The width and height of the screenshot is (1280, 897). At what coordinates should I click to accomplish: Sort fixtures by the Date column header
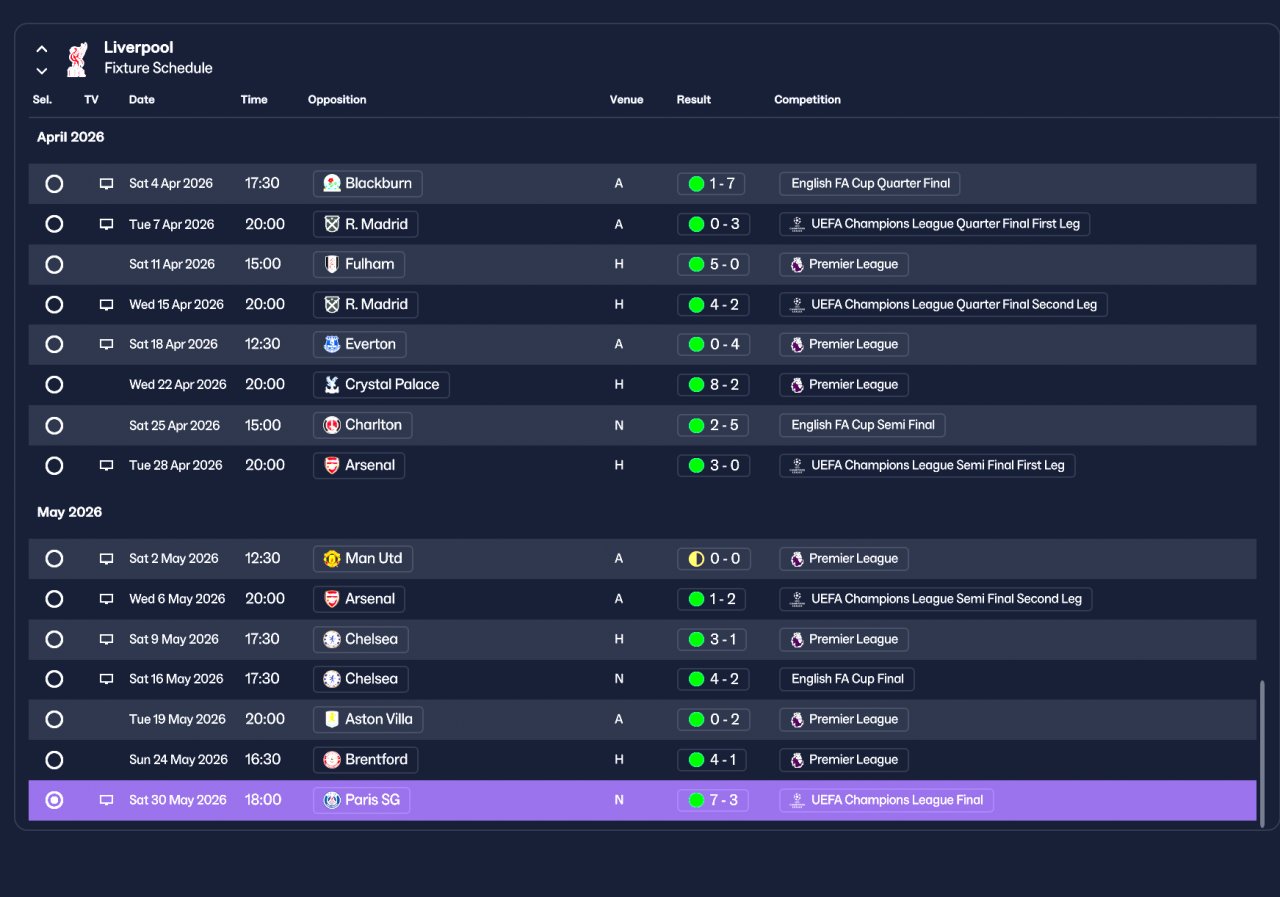(x=142, y=100)
